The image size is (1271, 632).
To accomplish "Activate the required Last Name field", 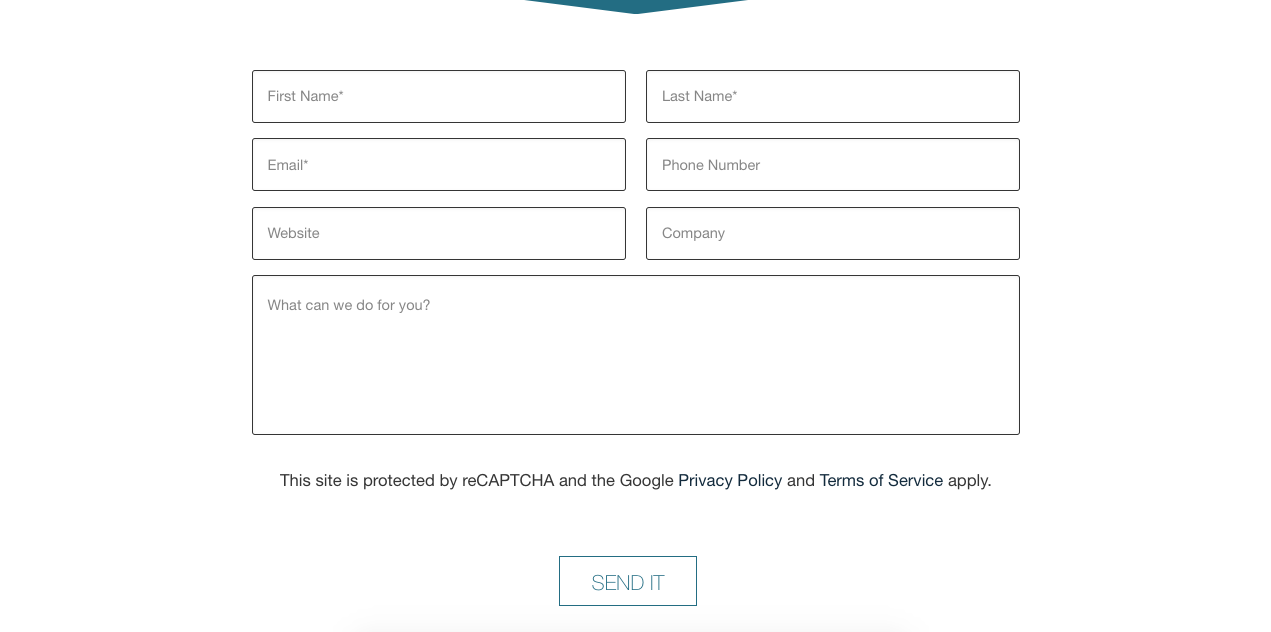I will pos(832,97).
